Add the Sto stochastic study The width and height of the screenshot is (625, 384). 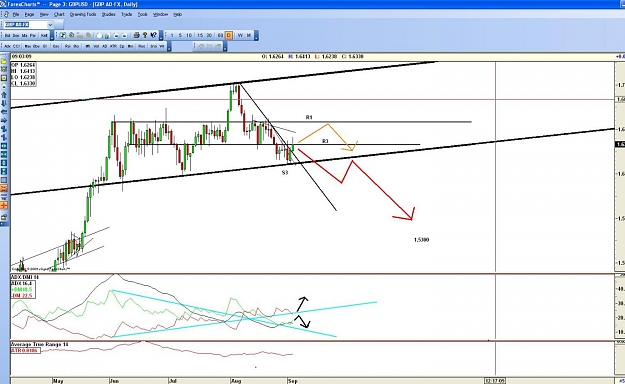(x=76, y=46)
